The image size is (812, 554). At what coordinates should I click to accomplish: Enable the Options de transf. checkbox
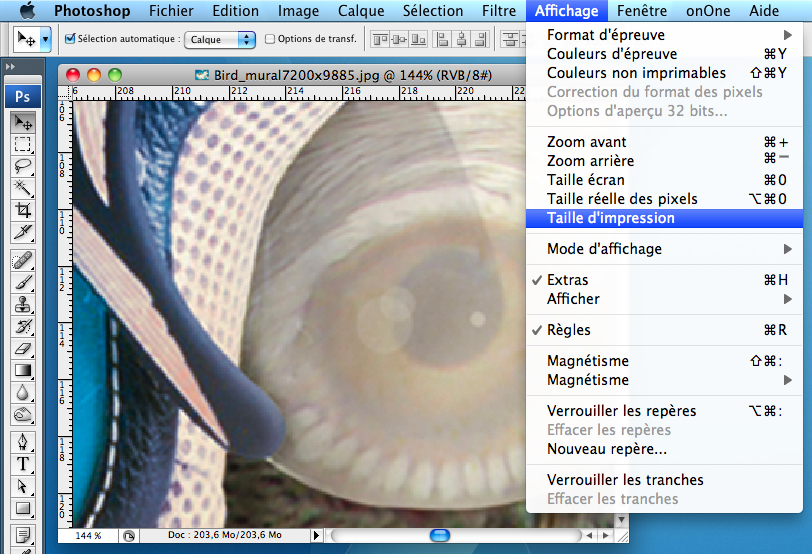(270, 39)
